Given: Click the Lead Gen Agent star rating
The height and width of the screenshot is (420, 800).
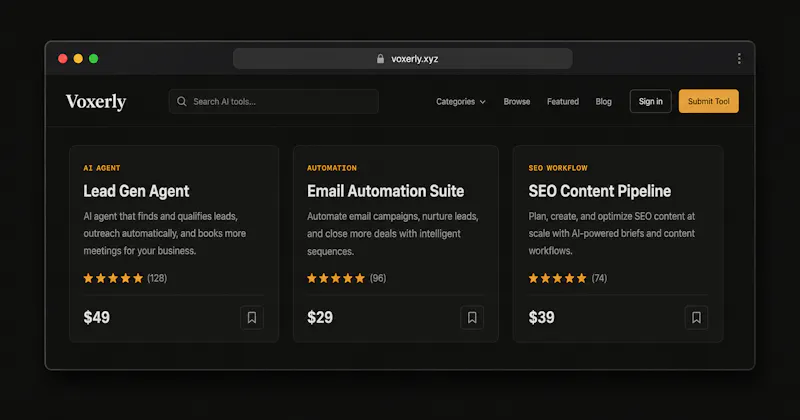Looking at the screenshot, I should coord(113,278).
